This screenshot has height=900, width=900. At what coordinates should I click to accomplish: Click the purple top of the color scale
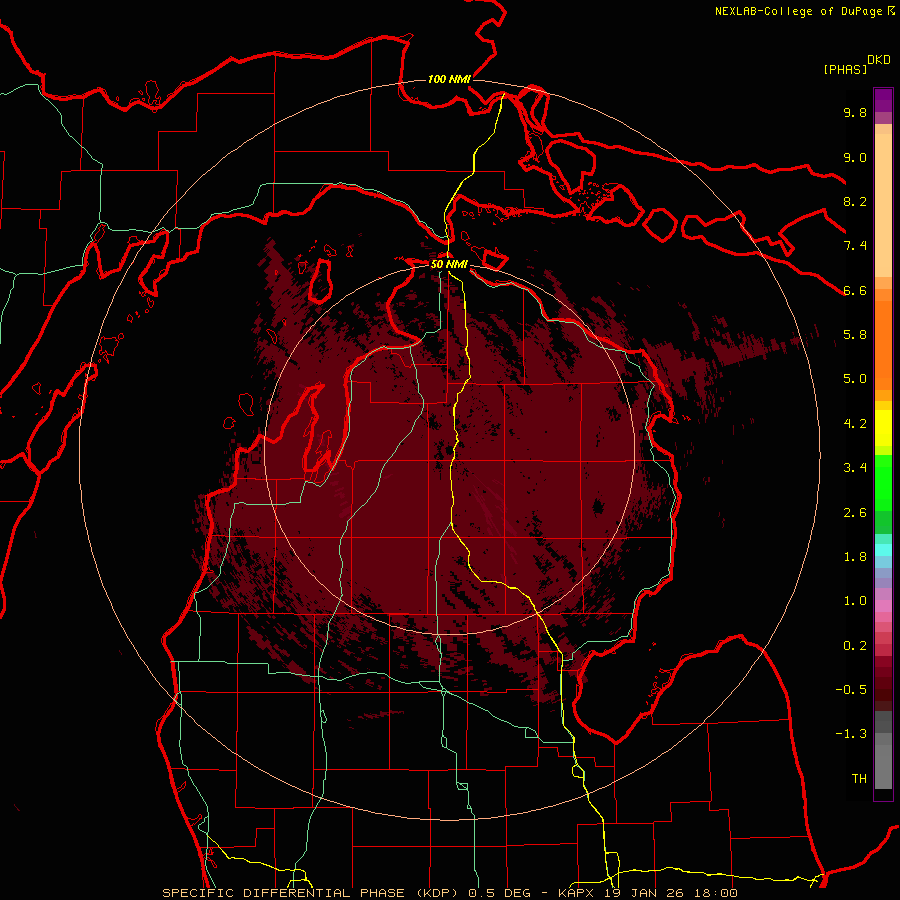pos(883,100)
